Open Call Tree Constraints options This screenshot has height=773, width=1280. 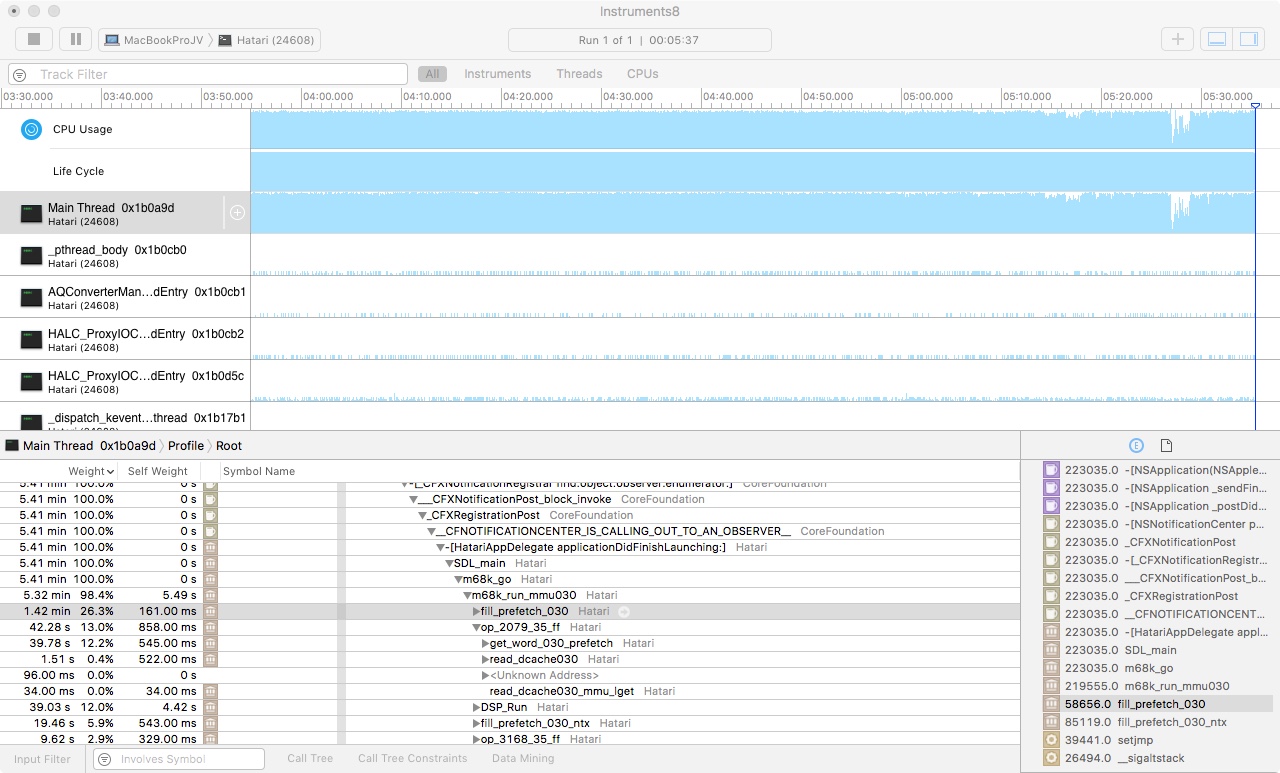tap(413, 758)
